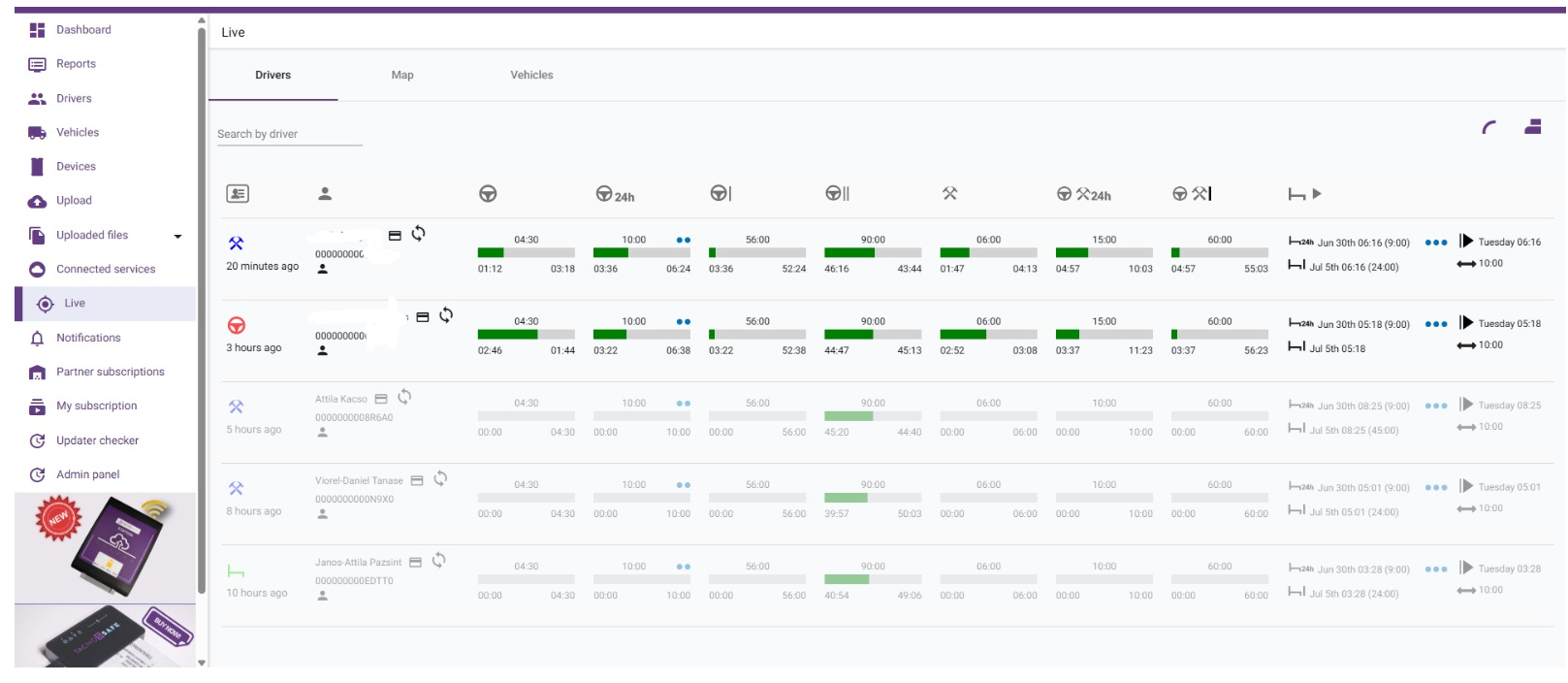
Task: Switch to the Vehicles tab
Action: pos(531,75)
